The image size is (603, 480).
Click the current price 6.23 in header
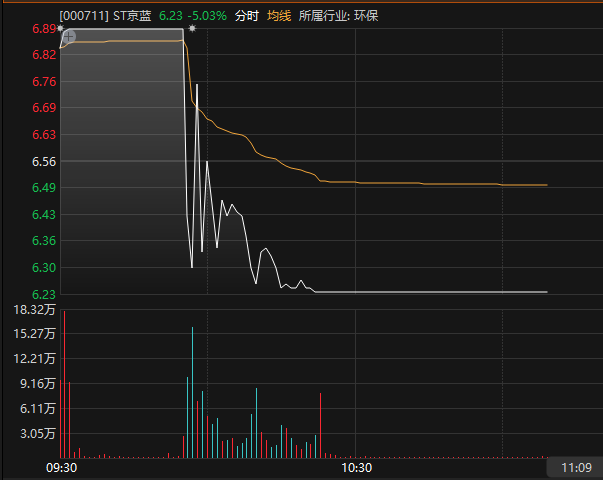point(171,16)
